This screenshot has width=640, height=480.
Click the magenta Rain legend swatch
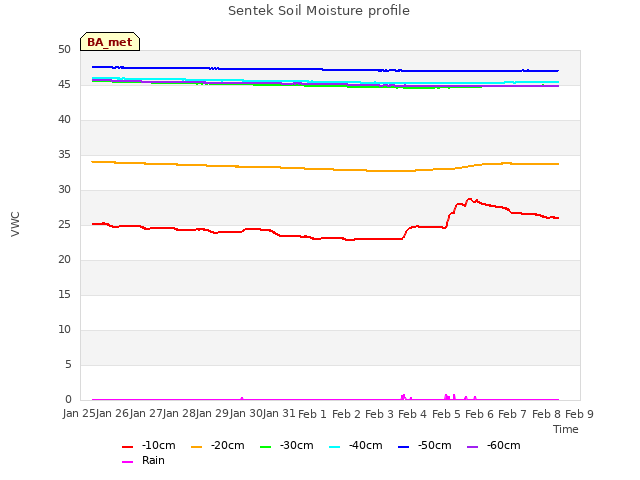[128, 462]
